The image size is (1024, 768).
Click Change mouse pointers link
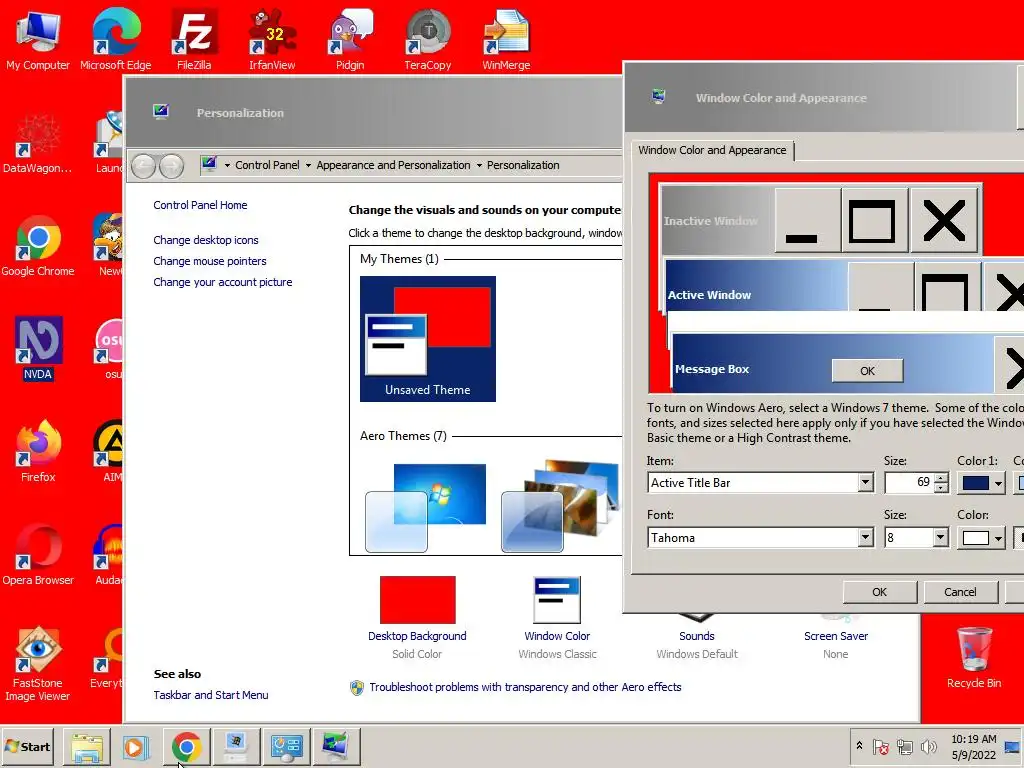[x=210, y=261]
